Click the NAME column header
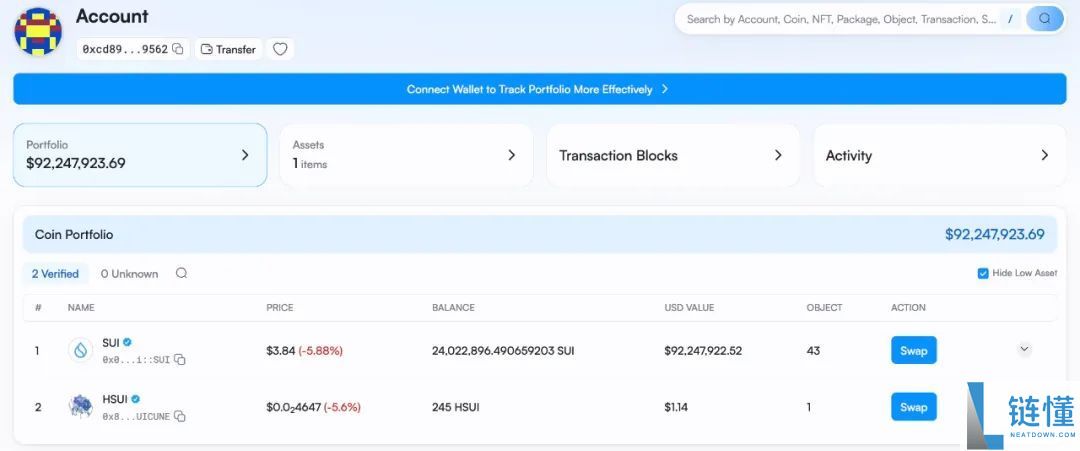Image resolution: width=1080 pixels, height=451 pixels. click(x=81, y=308)
